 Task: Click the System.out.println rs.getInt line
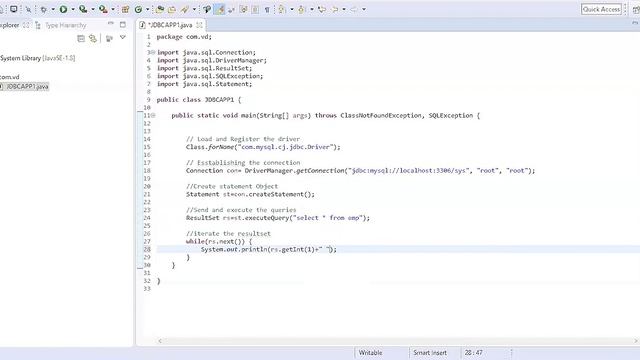269,249
